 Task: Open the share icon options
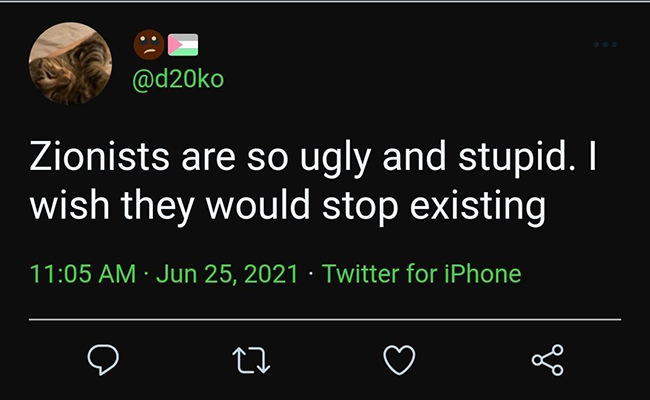pos(548,360)
